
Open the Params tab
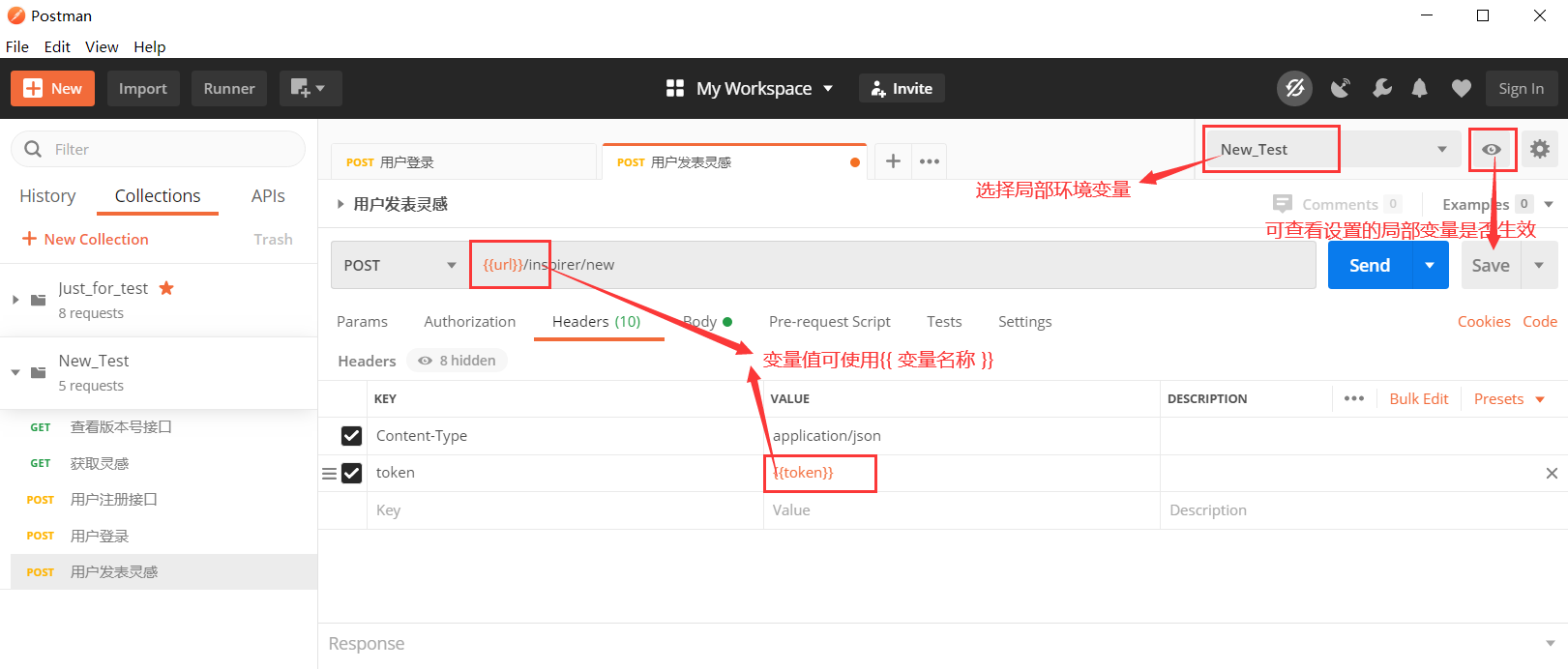(362, 321)
